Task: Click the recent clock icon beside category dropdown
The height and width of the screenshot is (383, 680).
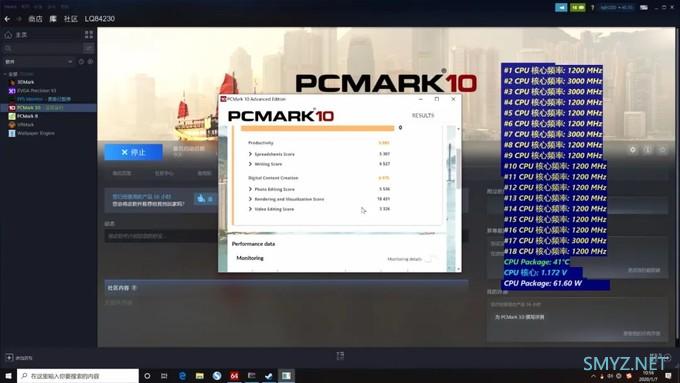Action: (x=81, y=62)
